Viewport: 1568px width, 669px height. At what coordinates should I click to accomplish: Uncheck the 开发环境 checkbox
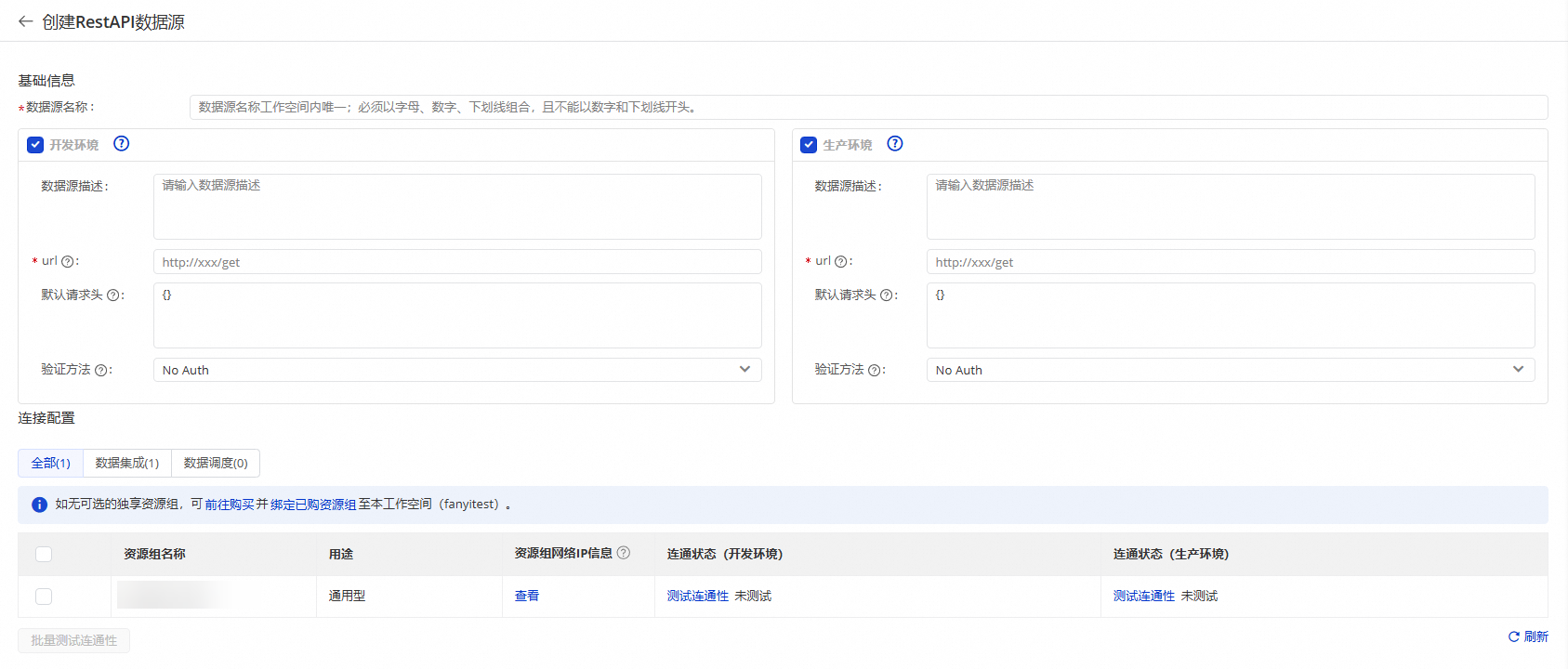(x=35, y=144)
